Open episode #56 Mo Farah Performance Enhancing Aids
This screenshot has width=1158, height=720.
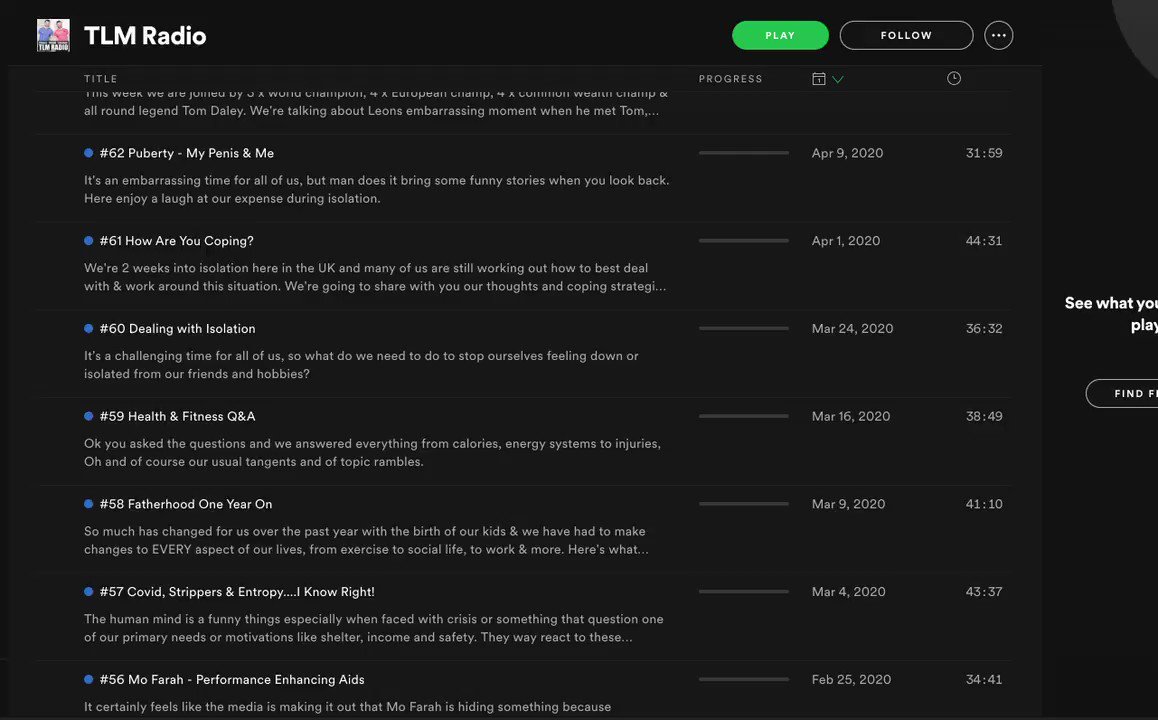232,679
